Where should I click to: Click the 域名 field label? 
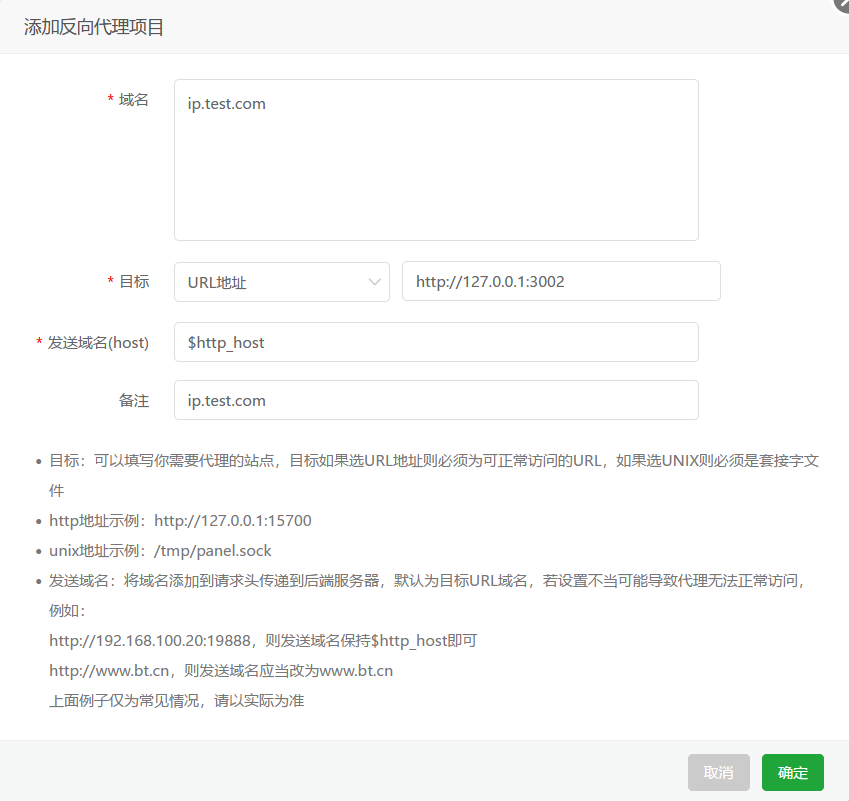(132, 99)
